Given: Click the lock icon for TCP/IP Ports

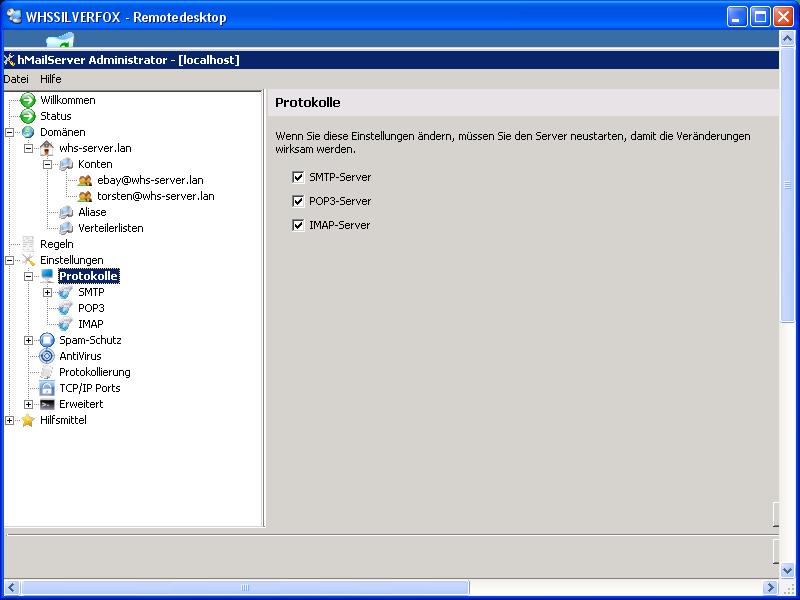Looking at the screenshot, I should click(x=46, y=388).
